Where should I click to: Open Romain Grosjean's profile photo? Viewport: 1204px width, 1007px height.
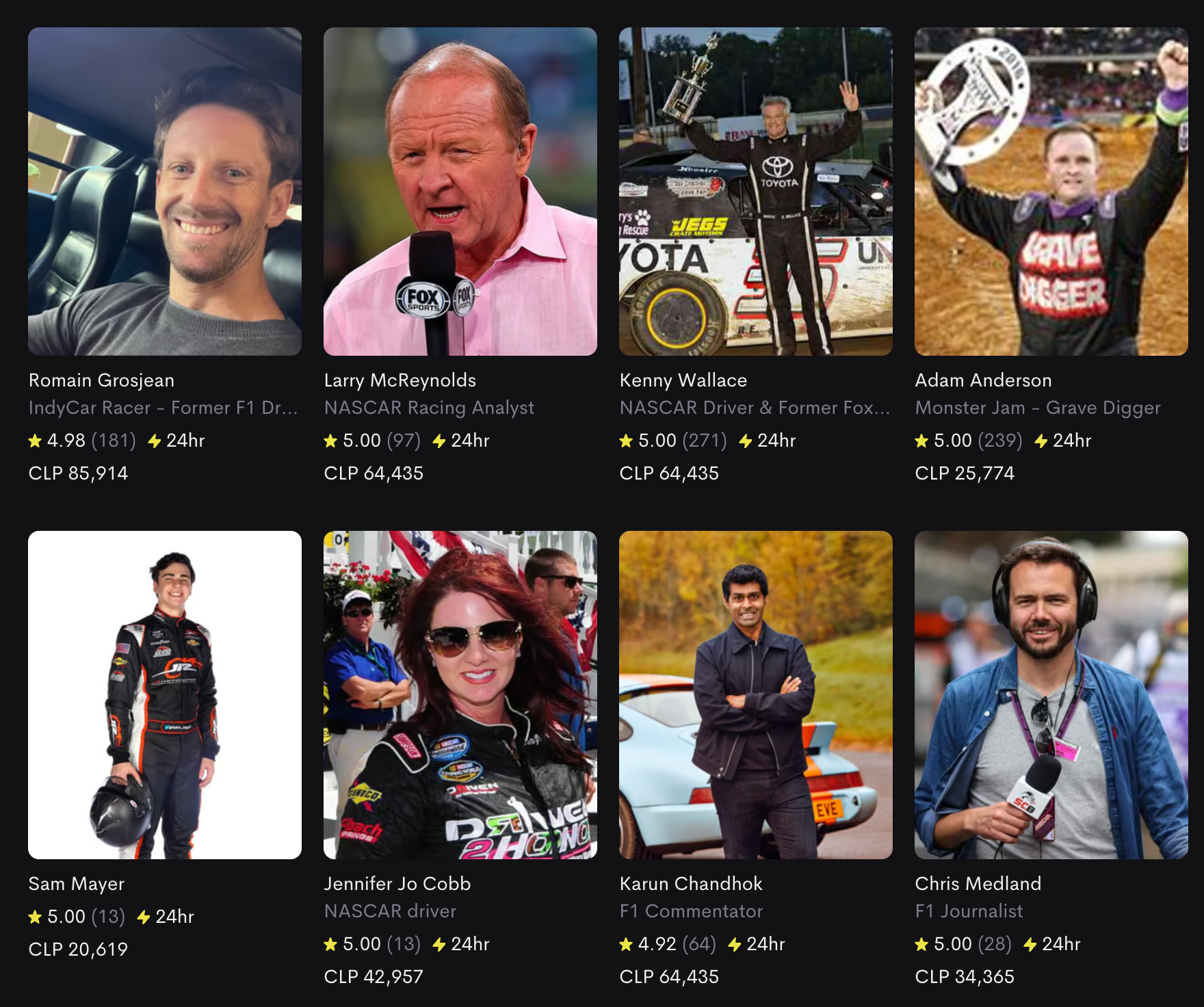(x=165, y=192)
